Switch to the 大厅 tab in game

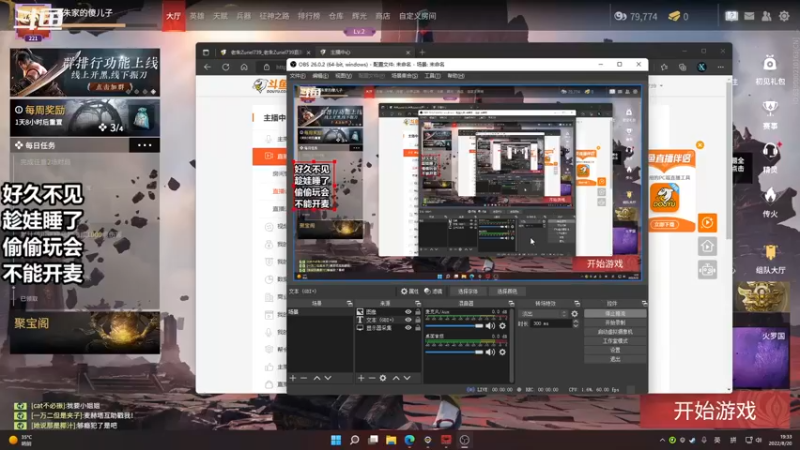(x=173, y=16)
